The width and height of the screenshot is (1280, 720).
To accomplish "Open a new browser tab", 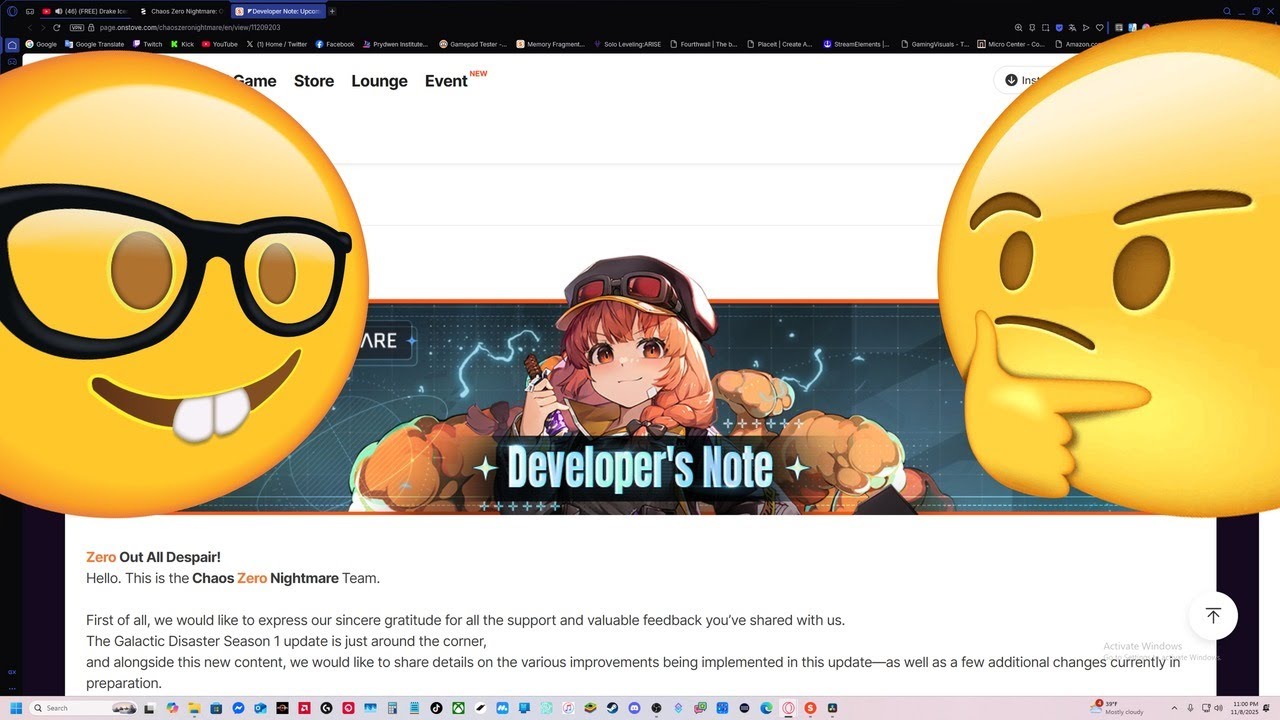I will coord(332,11).
